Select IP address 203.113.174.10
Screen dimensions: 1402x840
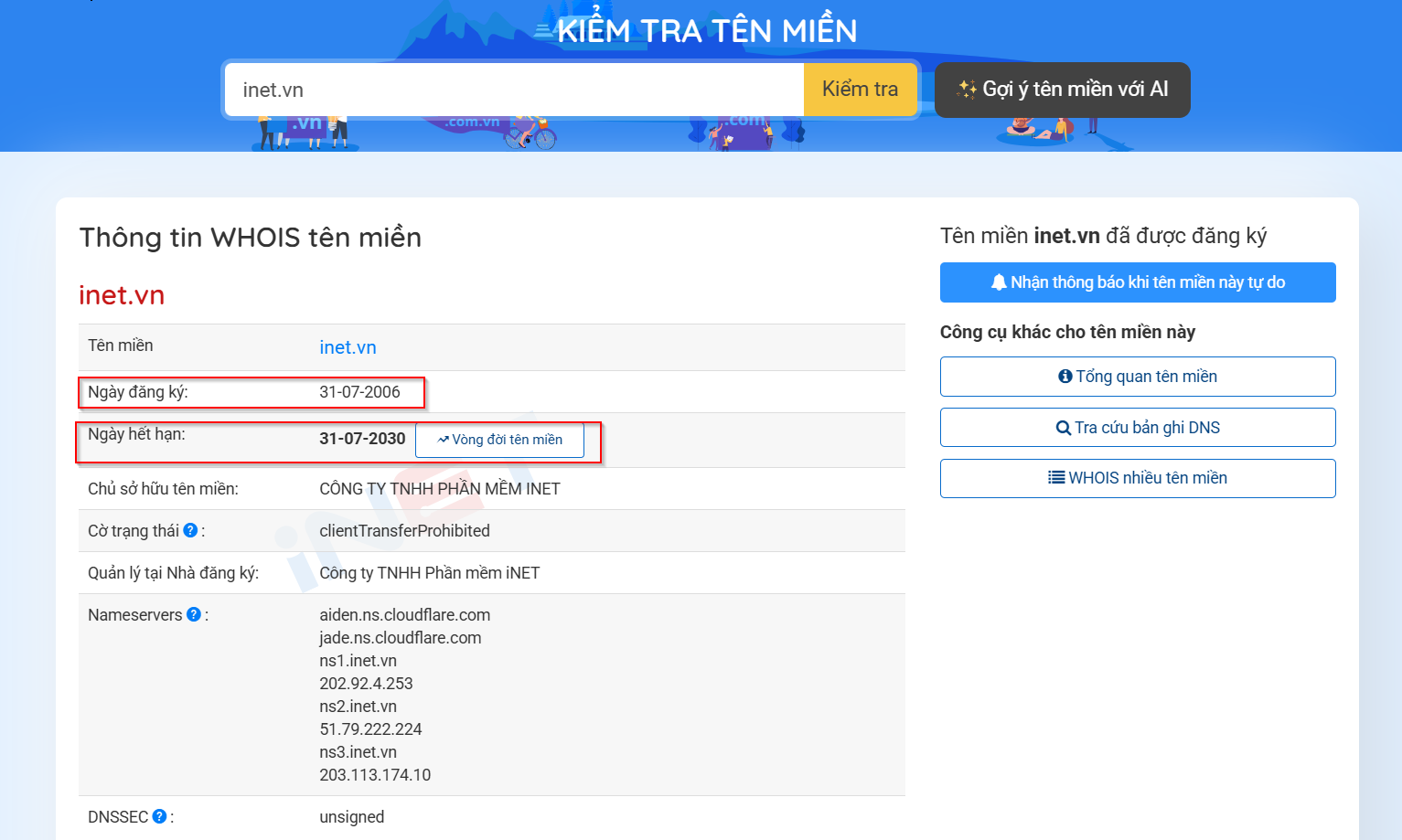point(375,775)
